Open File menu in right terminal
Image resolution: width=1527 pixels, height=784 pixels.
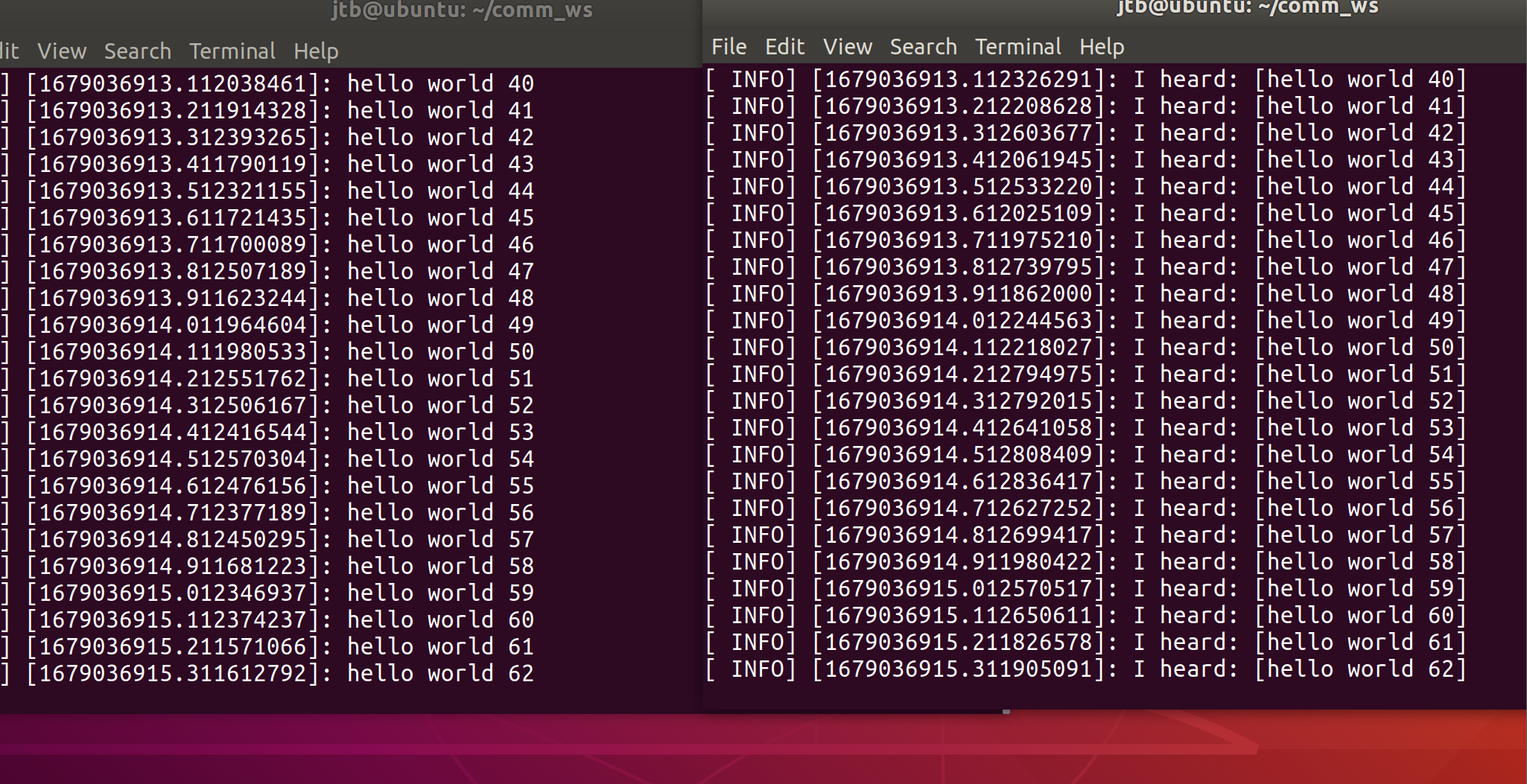click(x=728, y=47)
